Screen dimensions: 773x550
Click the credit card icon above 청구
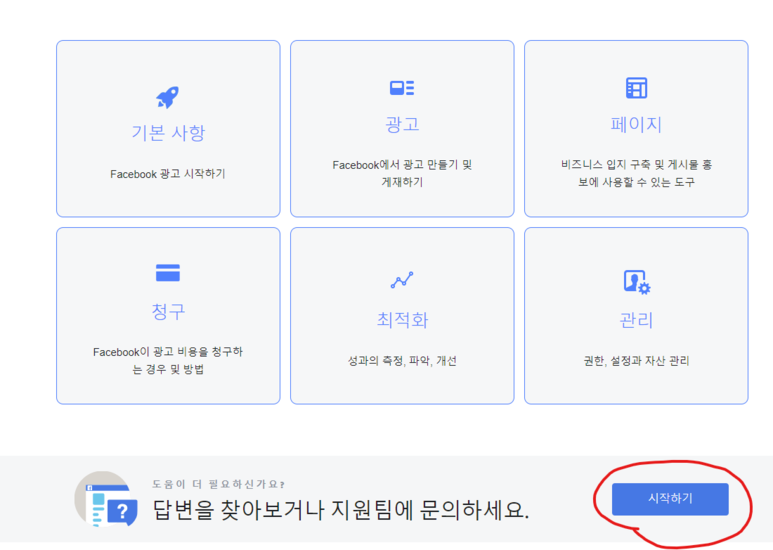point(168,273)
